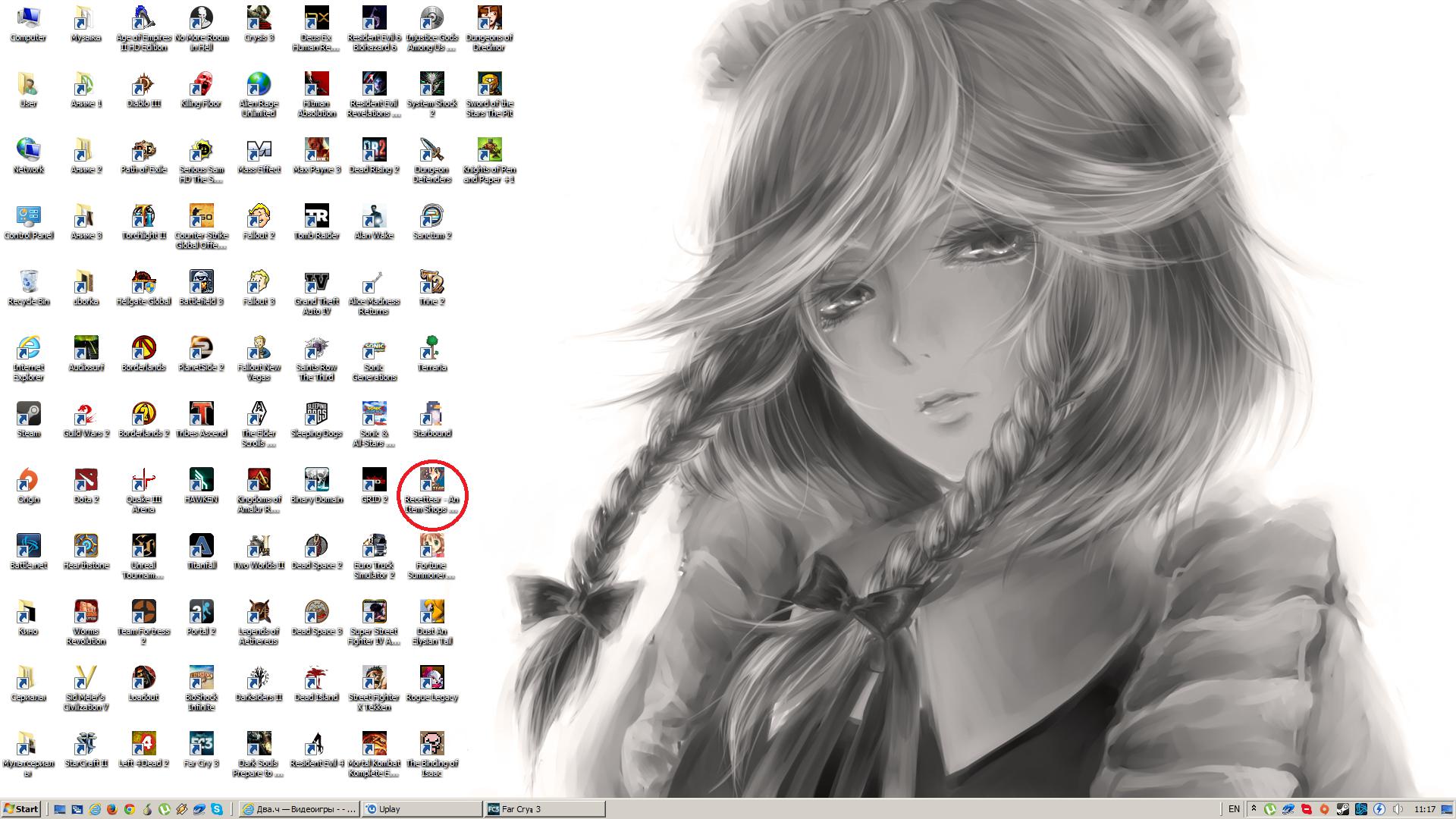Launch Firefox from quick launch bar
Screen dimensions: 1456x819
112,809
